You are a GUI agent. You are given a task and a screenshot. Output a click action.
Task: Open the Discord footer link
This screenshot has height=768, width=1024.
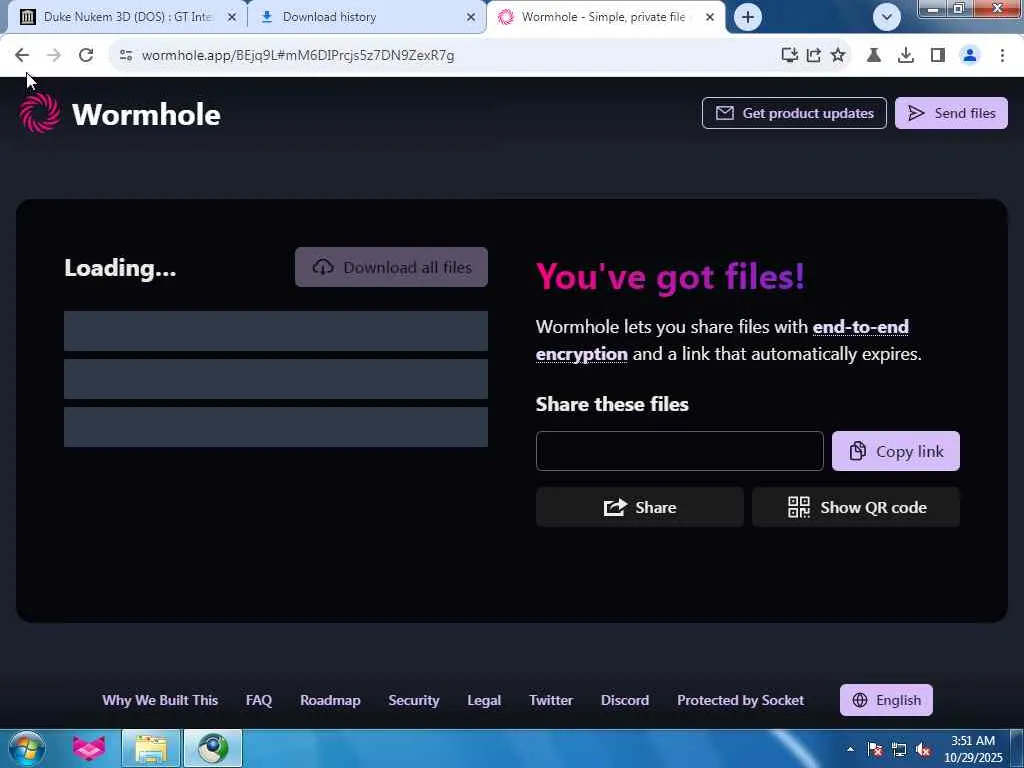tap(624, 700)
